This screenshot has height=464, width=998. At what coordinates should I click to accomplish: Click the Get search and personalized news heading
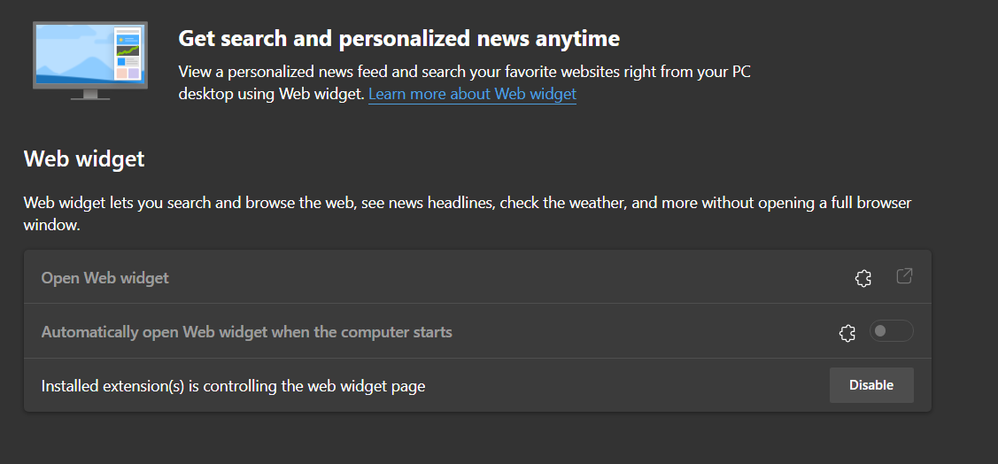[x=399, y=39]
